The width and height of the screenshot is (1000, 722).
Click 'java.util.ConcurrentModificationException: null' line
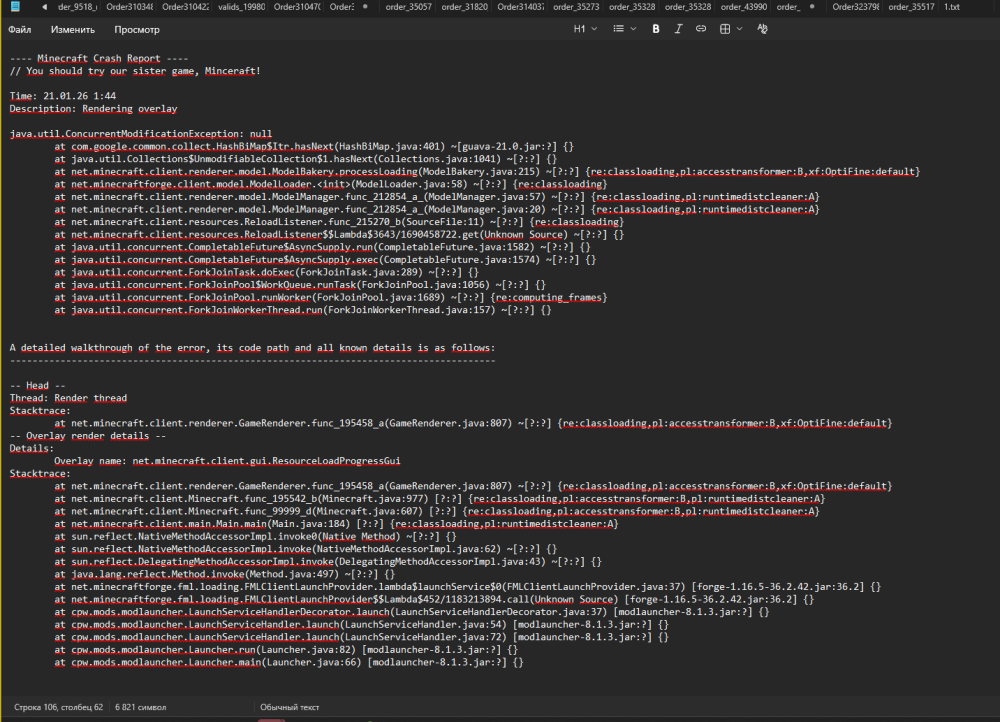(140, 134)
